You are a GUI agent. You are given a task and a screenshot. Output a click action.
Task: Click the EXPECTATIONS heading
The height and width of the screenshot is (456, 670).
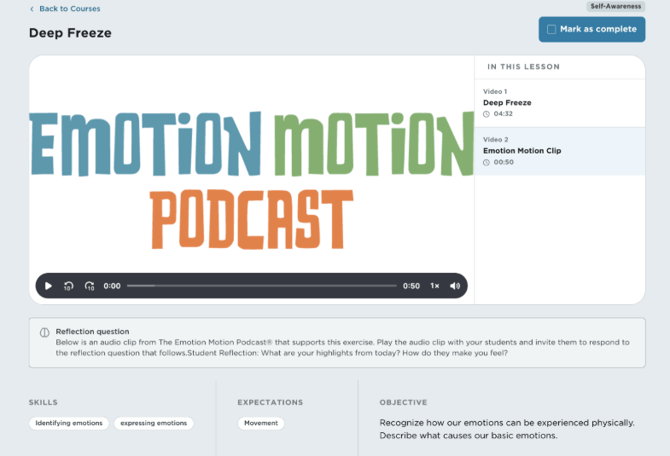click(270, 402)
